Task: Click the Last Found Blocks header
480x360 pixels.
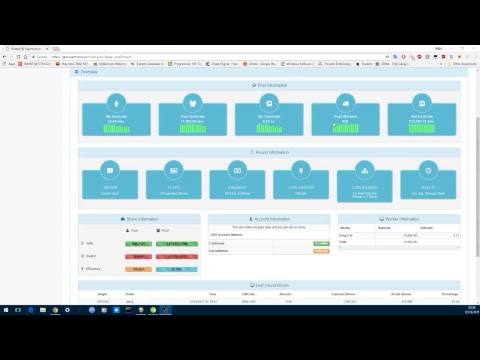Action: 269,285
